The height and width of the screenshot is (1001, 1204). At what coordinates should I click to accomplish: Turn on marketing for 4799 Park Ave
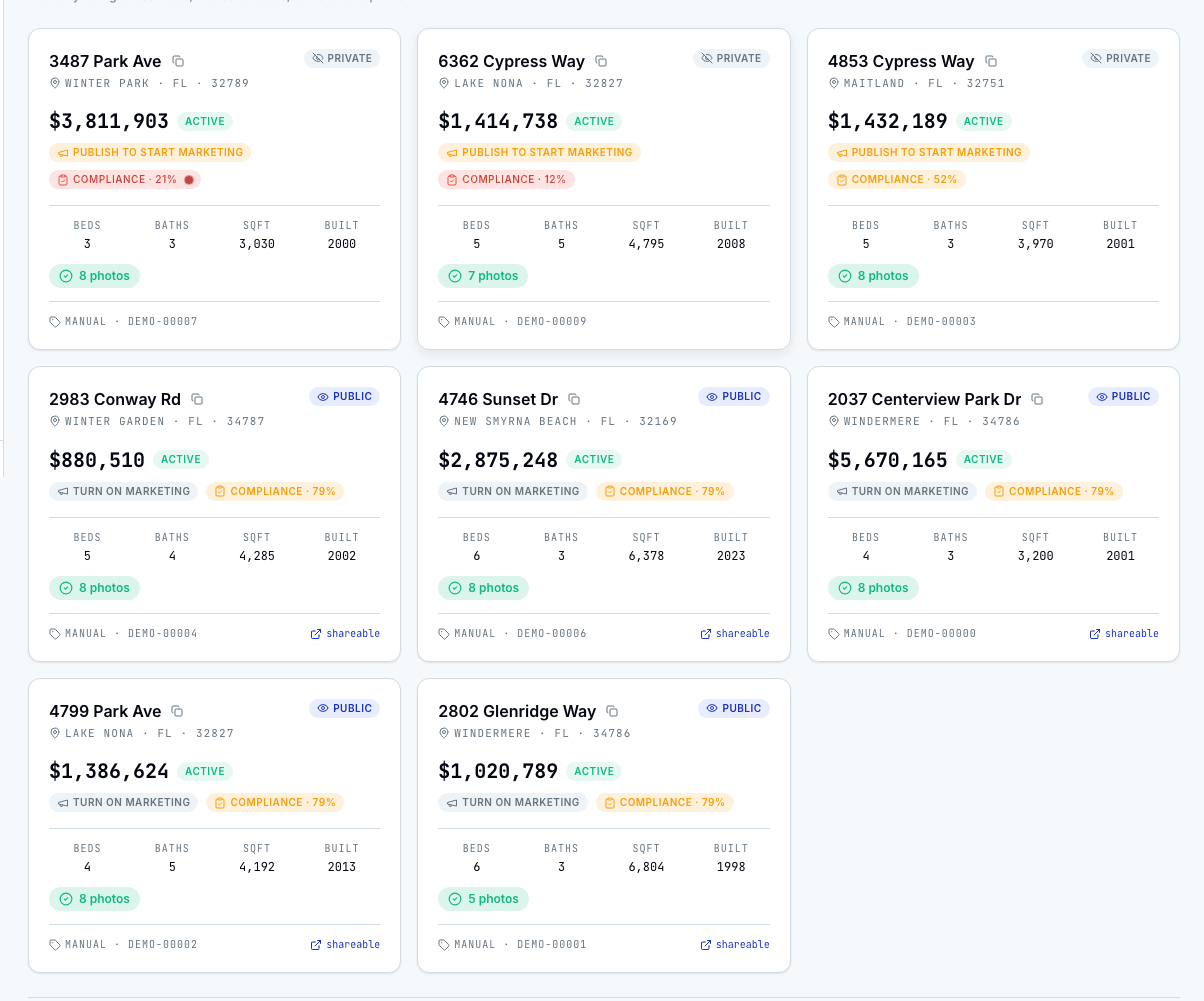(x=124, y=802)
